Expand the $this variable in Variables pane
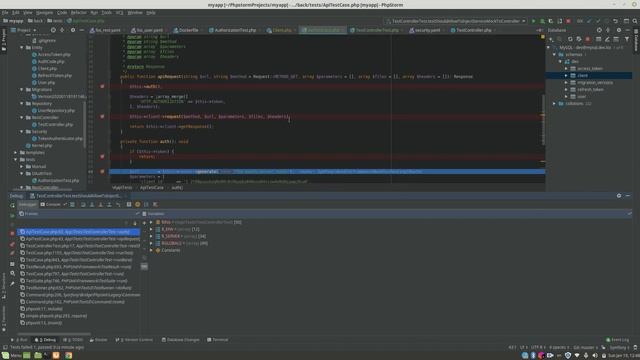The height and width of the screenshot is (360, 640). [x=151, y=222]
